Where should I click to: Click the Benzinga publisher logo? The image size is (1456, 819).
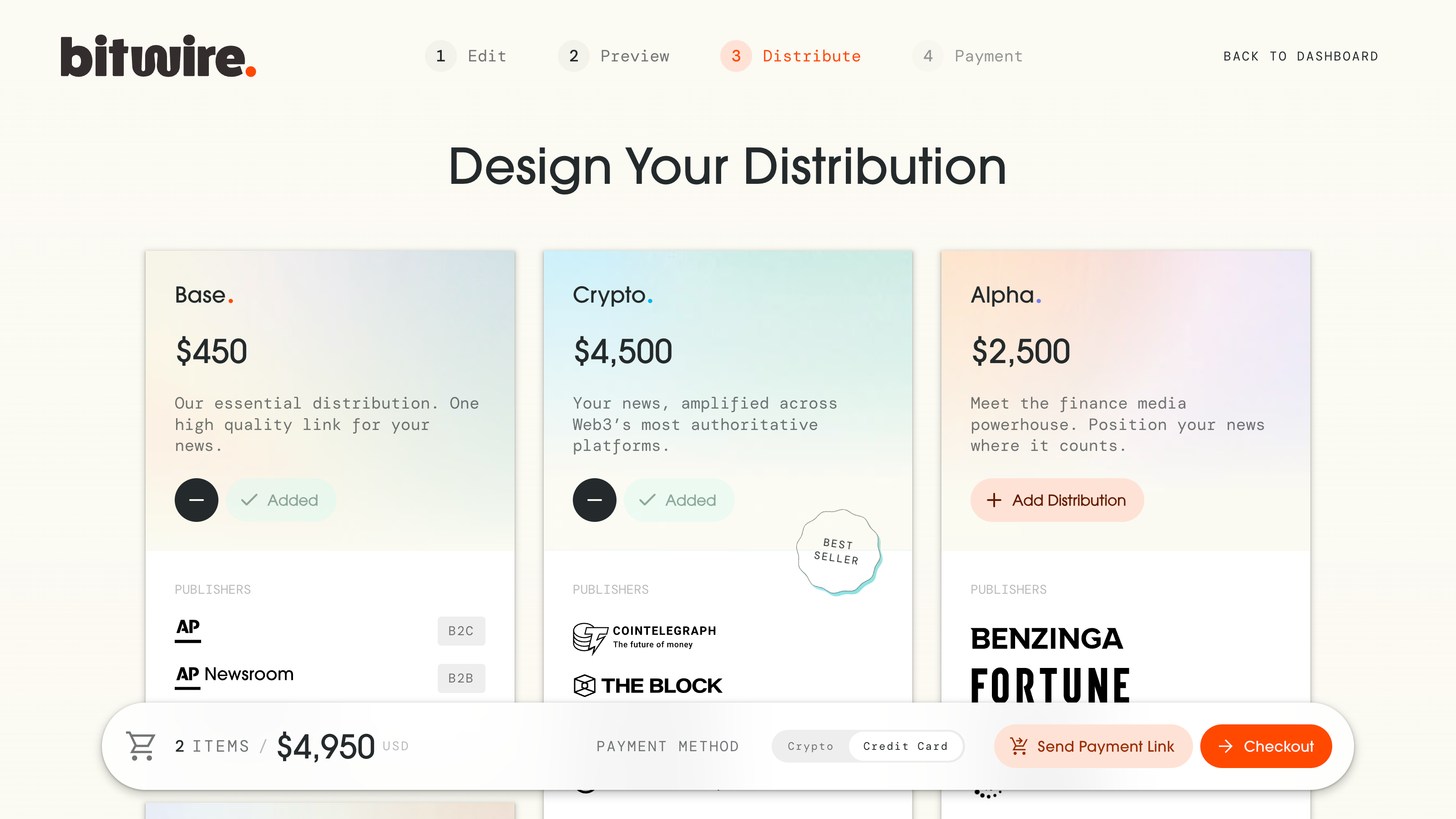click(x=1046, y=639)
